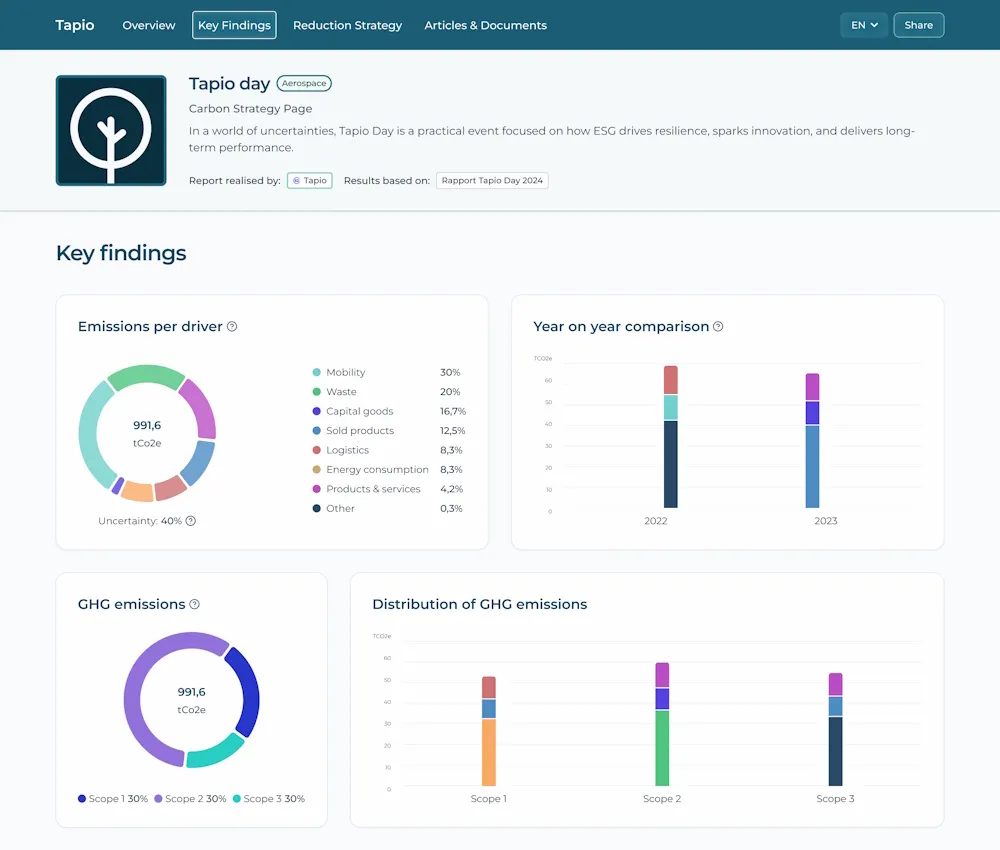Click the Tapio day tree logo image
This screenshot has height=850, width=1000.
(111, 130)
